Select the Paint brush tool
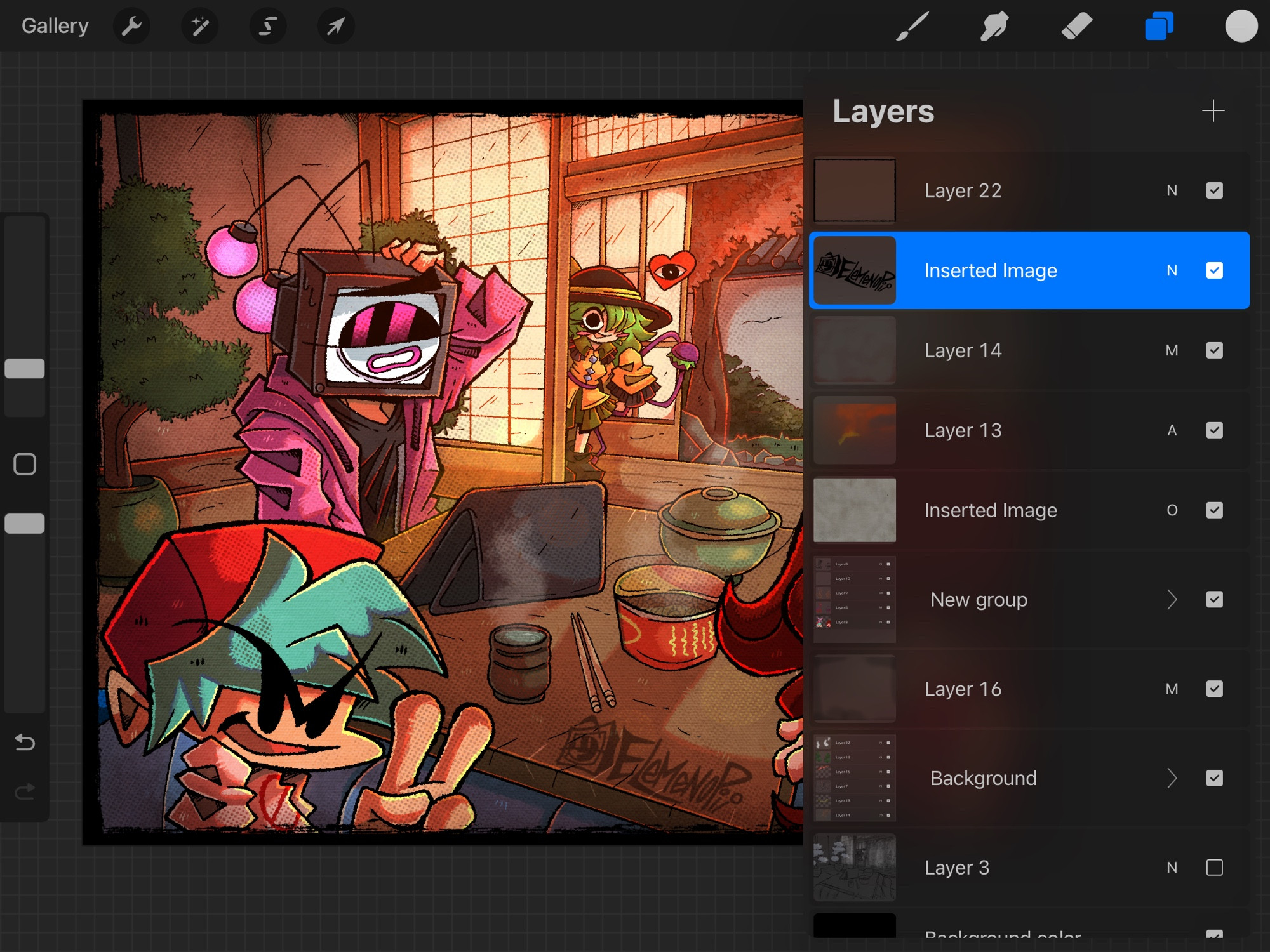The width and height of the screenshot is (1270, 952). pos(912,26)
